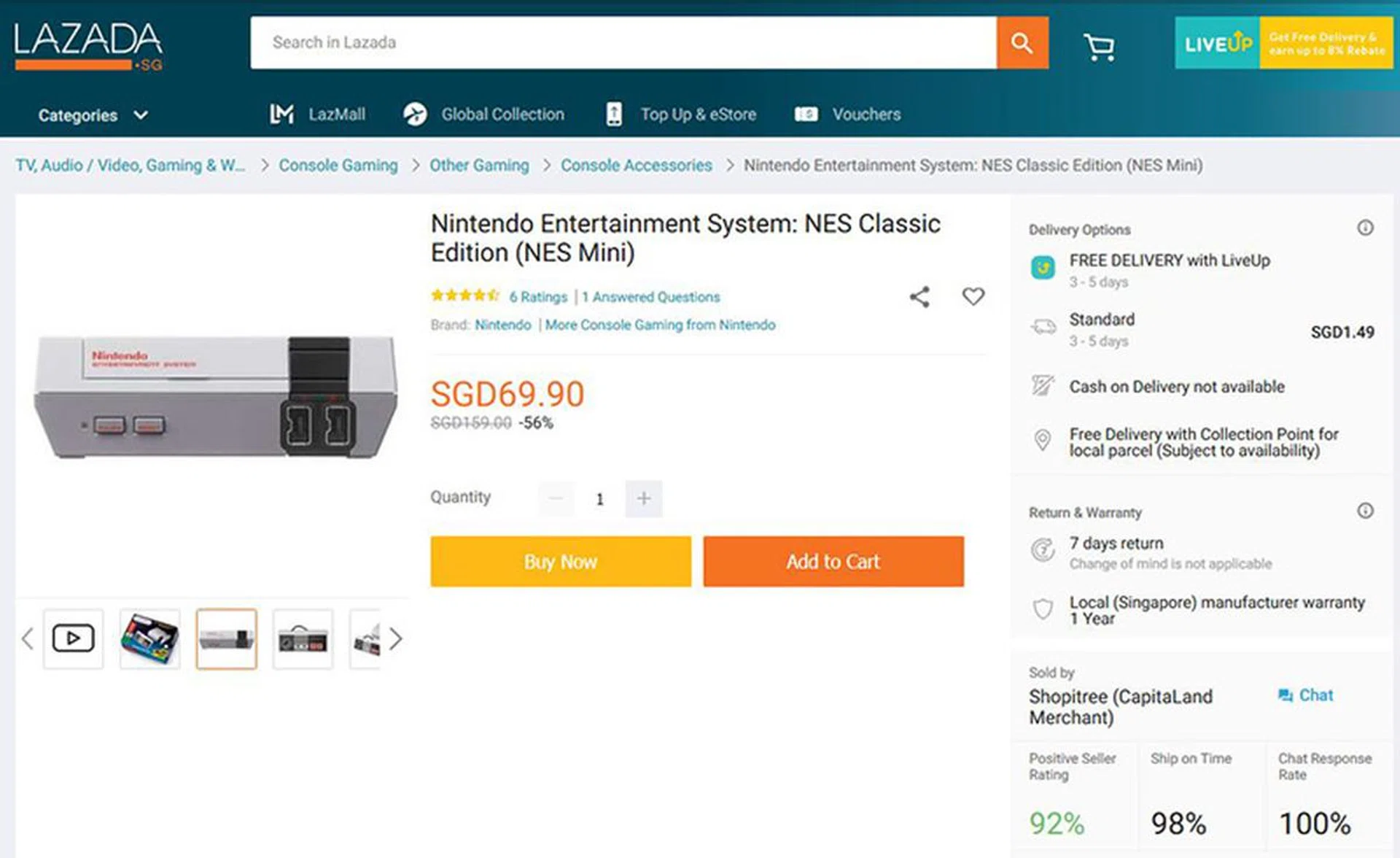Decrease quantity with minus button
This screenshot has width=1400, height=858.
tap(556, 498)
